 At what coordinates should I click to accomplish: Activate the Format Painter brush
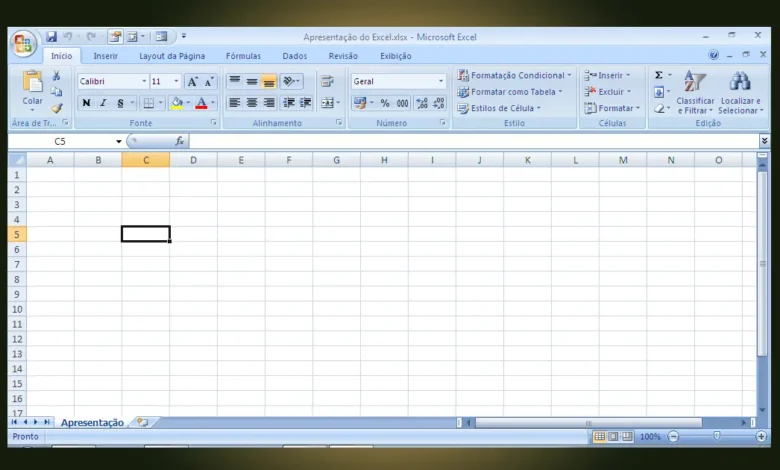[x=56, y=107]
